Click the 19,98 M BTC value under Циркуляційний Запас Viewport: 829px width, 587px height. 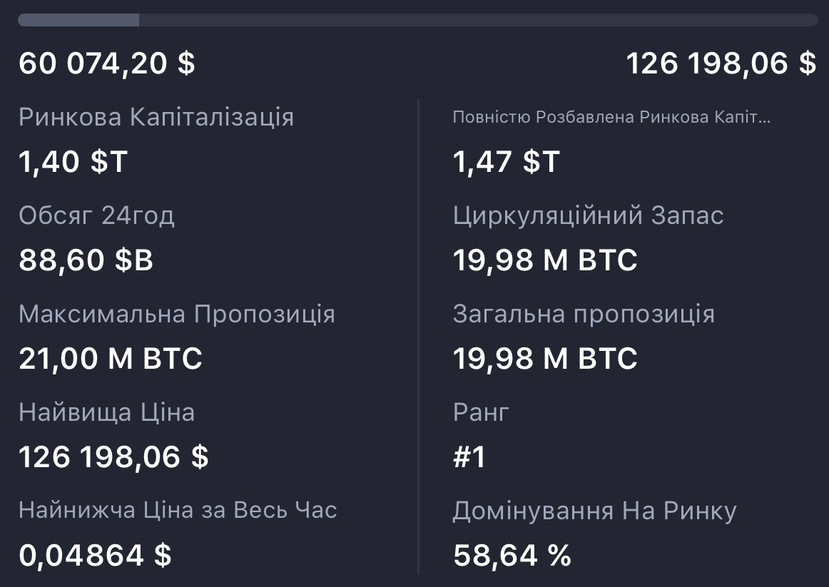(545, 260)
